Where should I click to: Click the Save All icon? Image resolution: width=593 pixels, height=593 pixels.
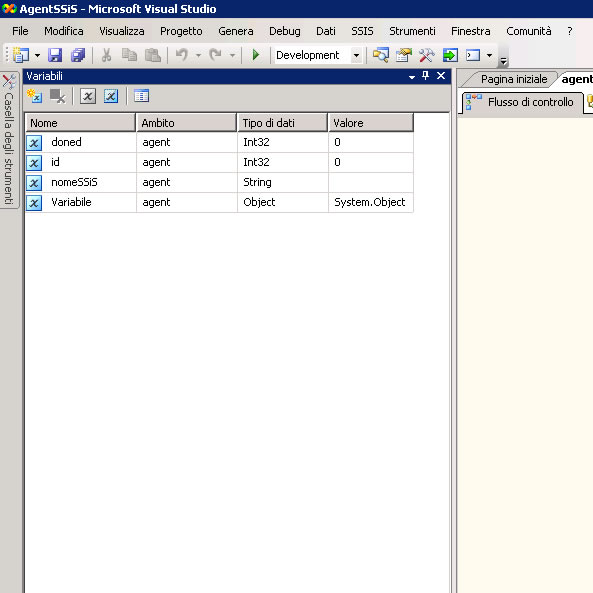(78, 55)
